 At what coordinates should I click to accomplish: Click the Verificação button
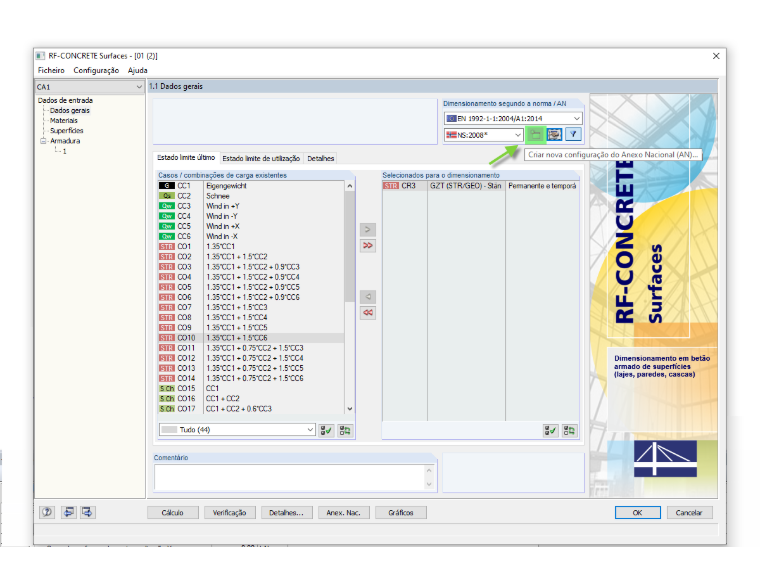(230, 513)
